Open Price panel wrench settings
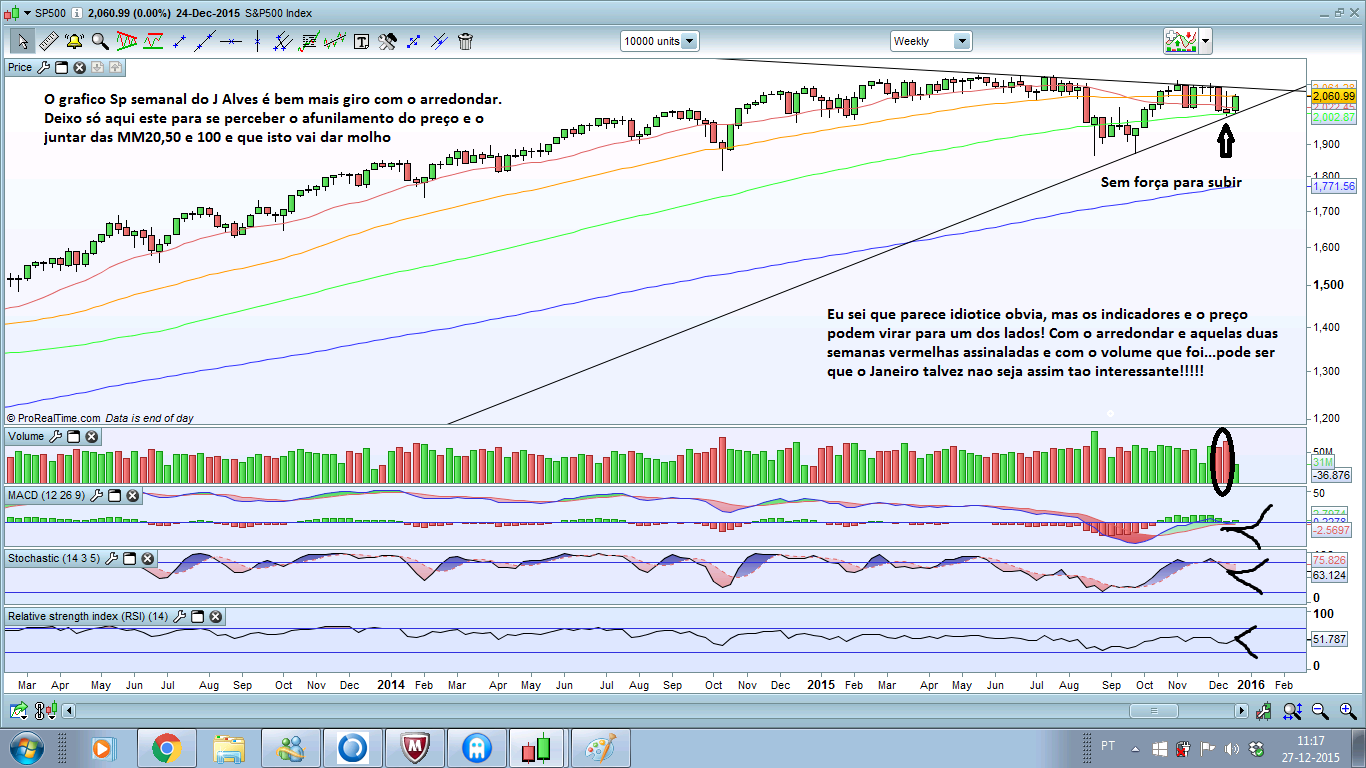 click(x=43, y=67)
